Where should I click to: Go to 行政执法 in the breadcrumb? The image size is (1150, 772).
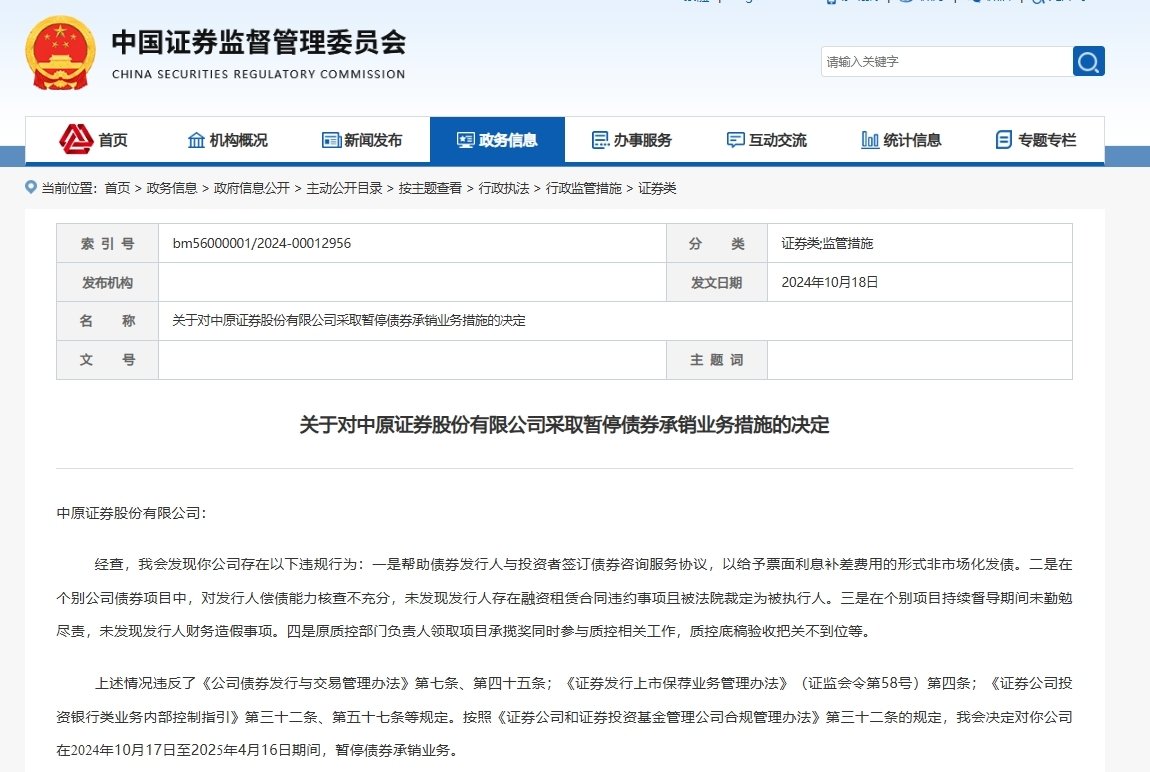click(x=504, y=188)
